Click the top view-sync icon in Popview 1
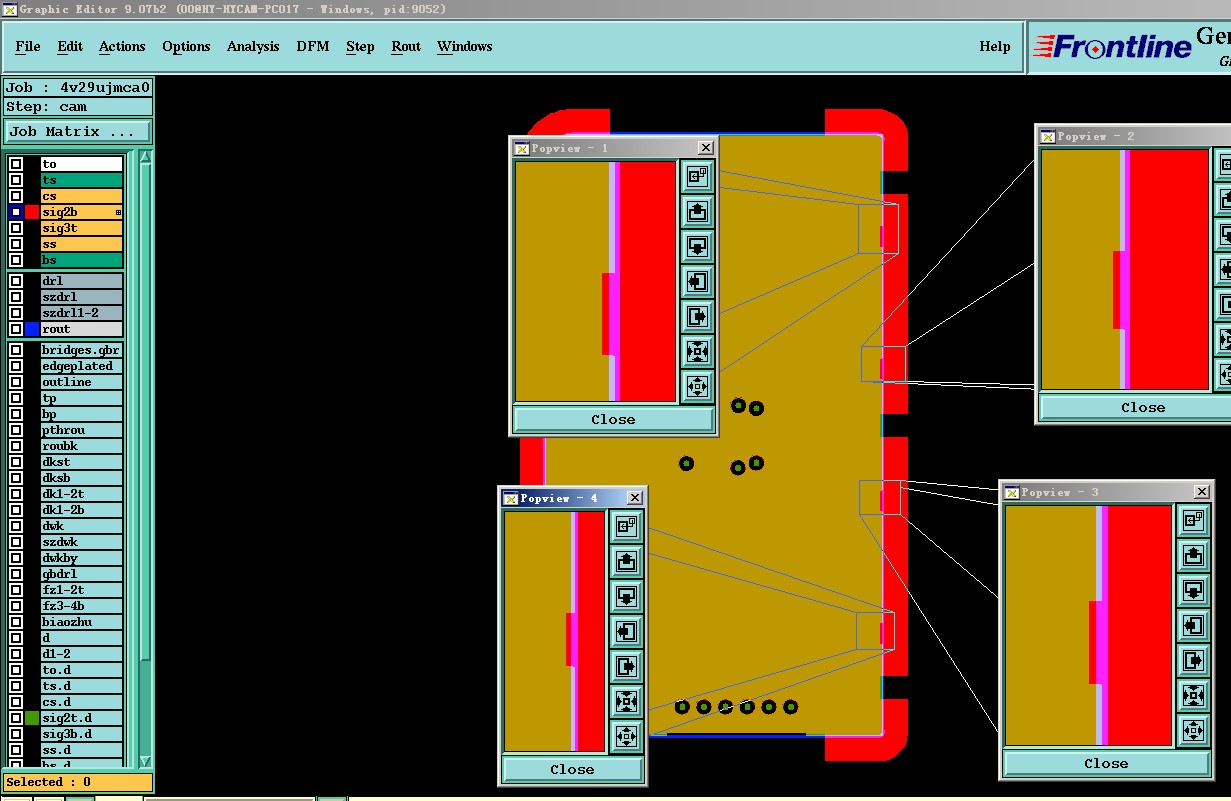The height and width of the screenshot is (801, 1231). pos(697,177)
